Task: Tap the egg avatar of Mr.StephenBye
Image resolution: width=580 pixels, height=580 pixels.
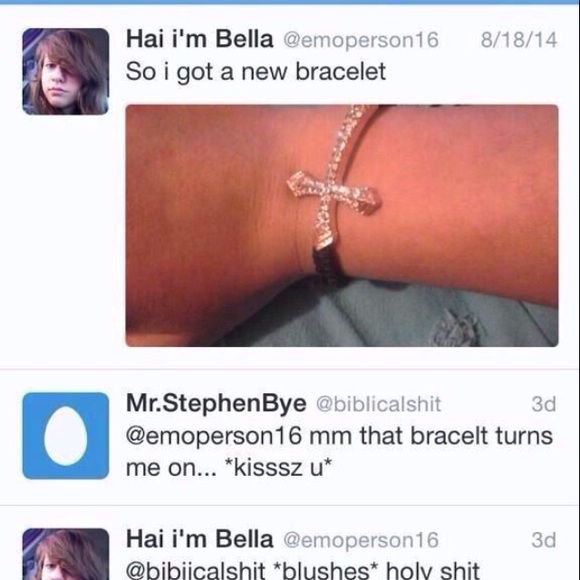Action: click(65, 436)
